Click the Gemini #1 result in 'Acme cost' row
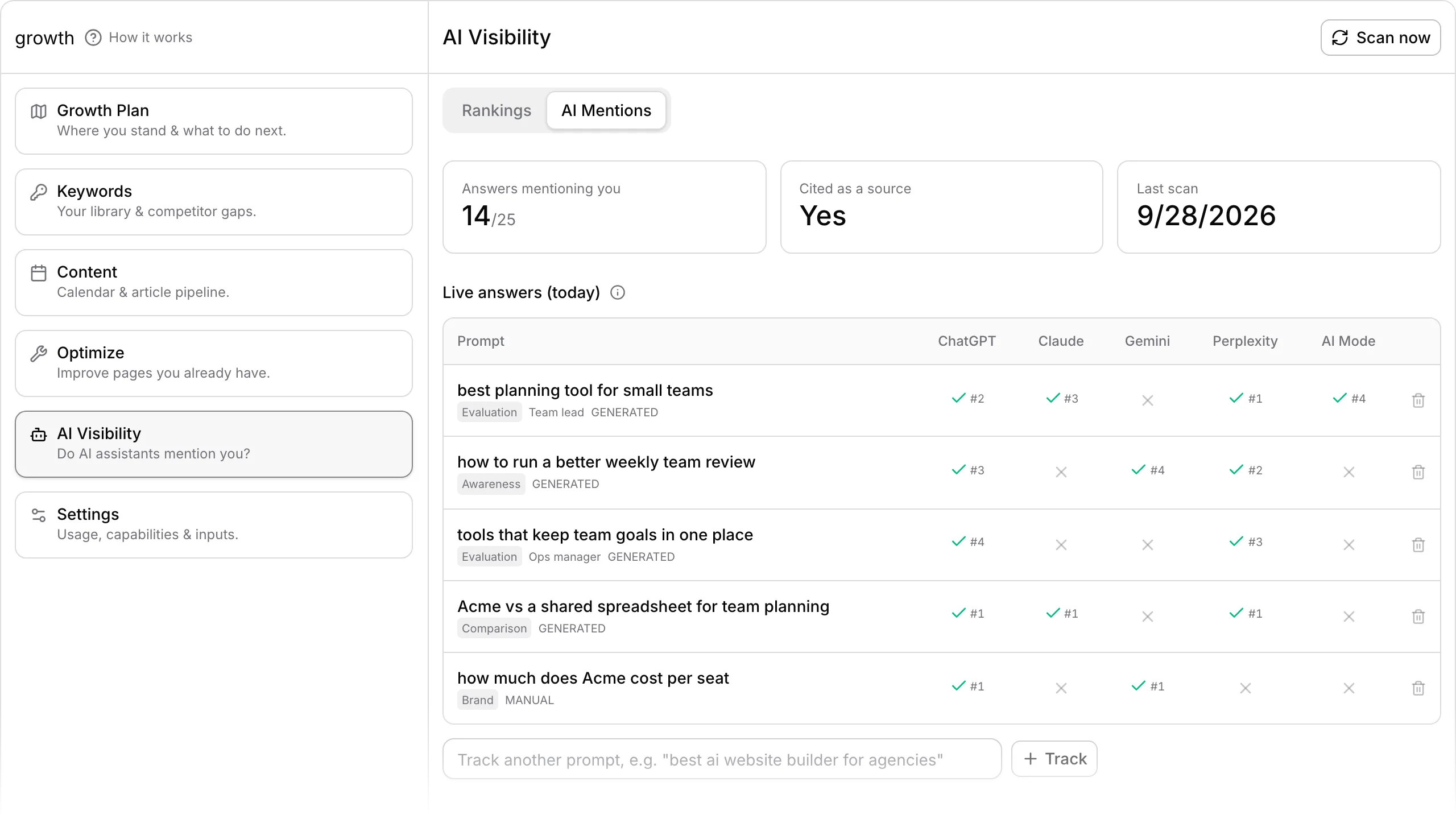 [1148, 686]
